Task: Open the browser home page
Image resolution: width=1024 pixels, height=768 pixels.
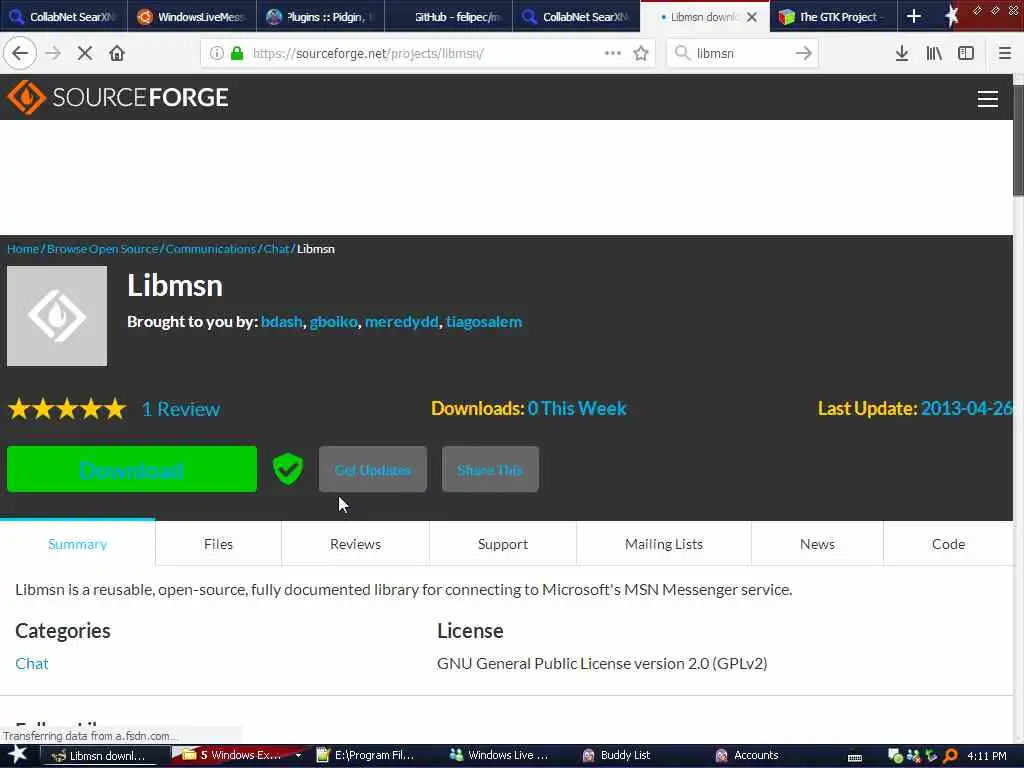Action: click(x=117, y=53)
